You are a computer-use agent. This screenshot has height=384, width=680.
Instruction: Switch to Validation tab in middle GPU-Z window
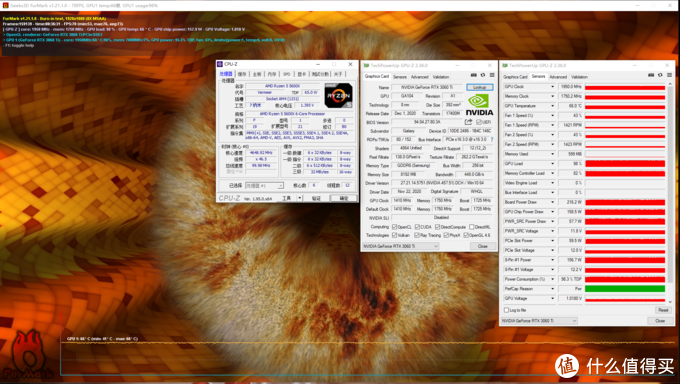(x=441, y=77)
